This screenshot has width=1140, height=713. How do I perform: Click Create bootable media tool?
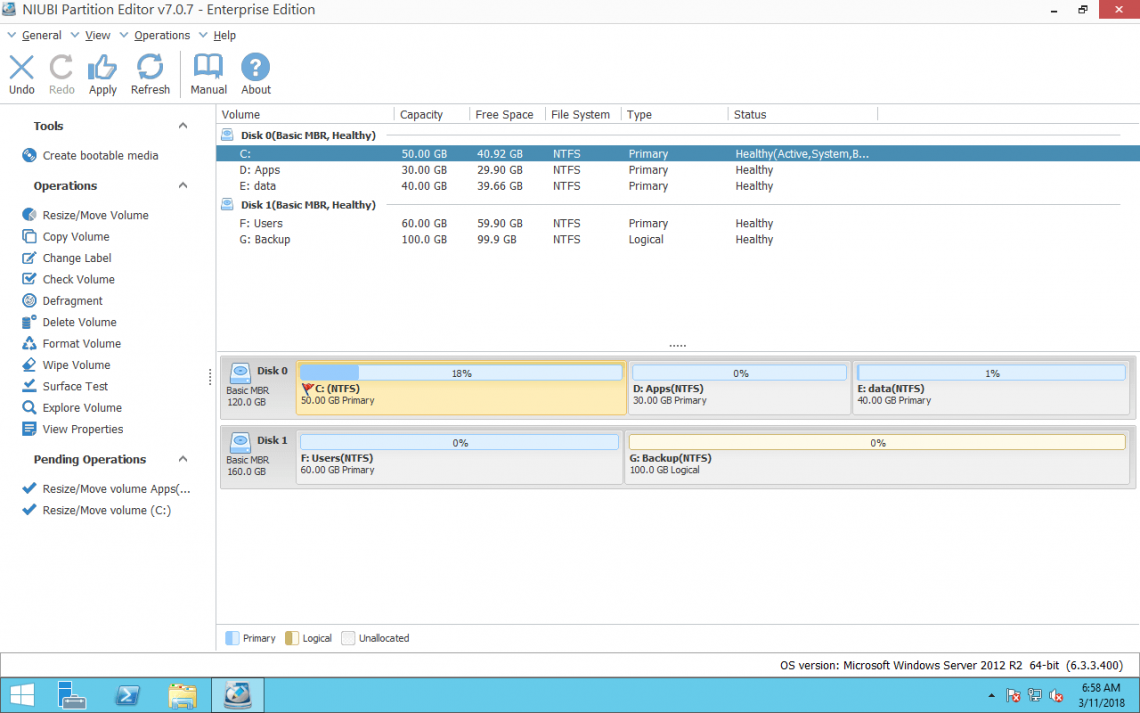(100, 156)
